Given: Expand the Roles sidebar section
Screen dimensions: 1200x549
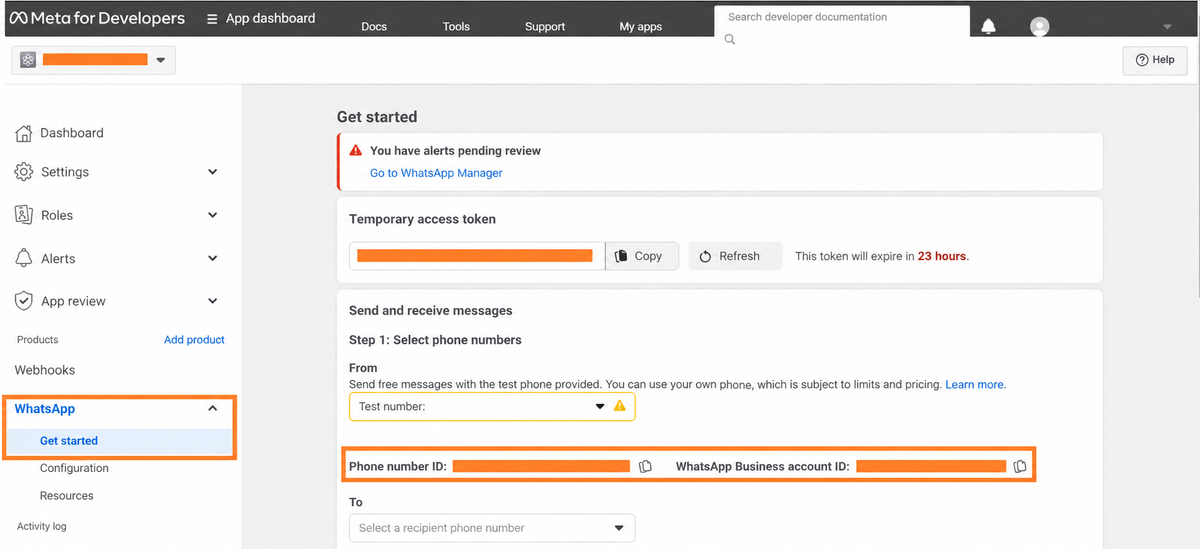Looking at the screenshot, I should tap(212, 215).
